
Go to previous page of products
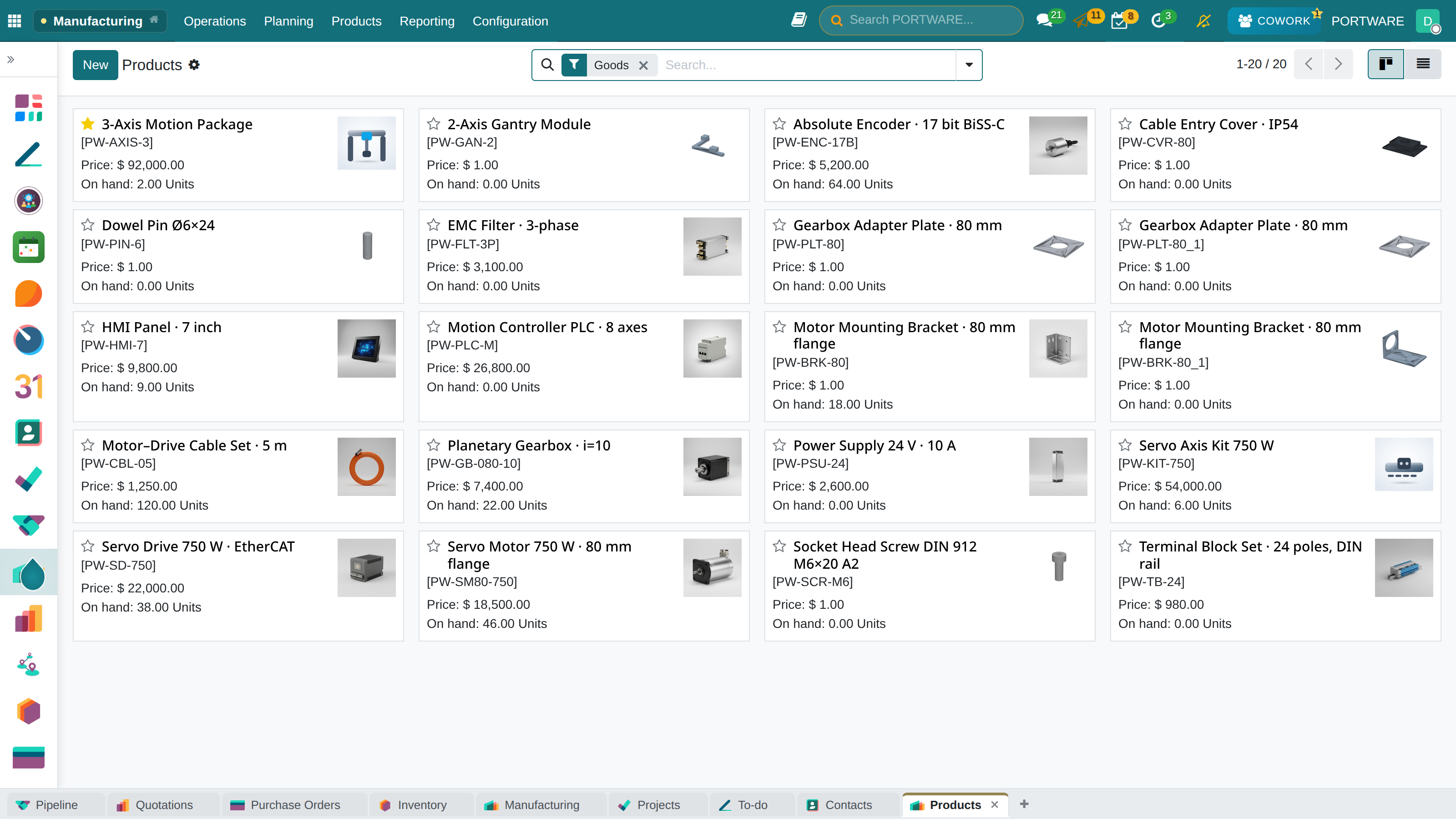(1309, 64)
